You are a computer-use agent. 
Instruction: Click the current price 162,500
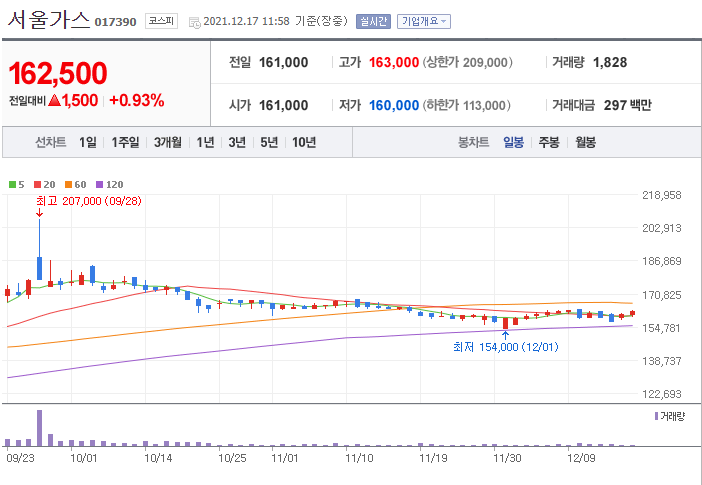(x=58, y=73)
